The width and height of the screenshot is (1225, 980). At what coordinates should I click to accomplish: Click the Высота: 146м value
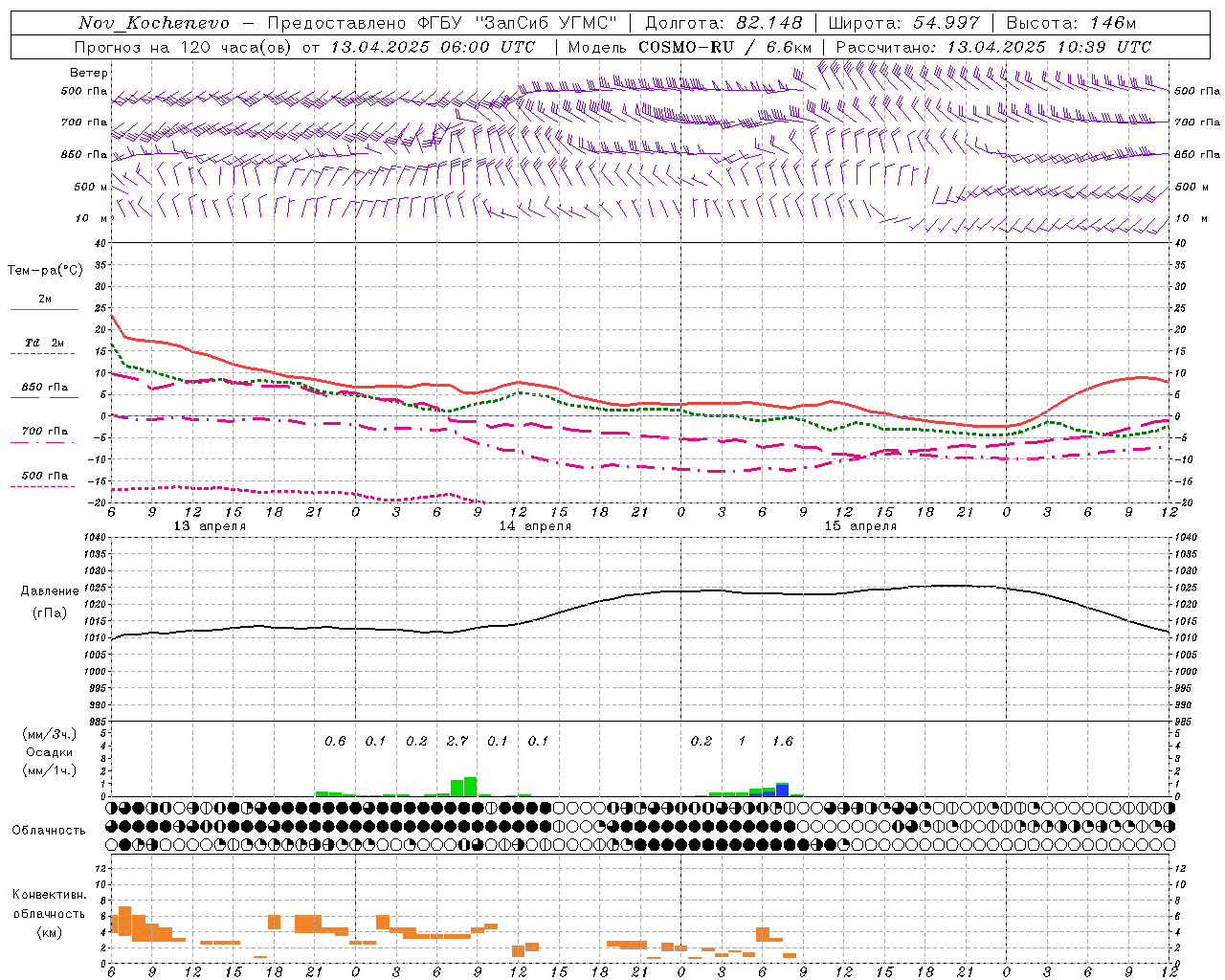tap(1072, 23)
